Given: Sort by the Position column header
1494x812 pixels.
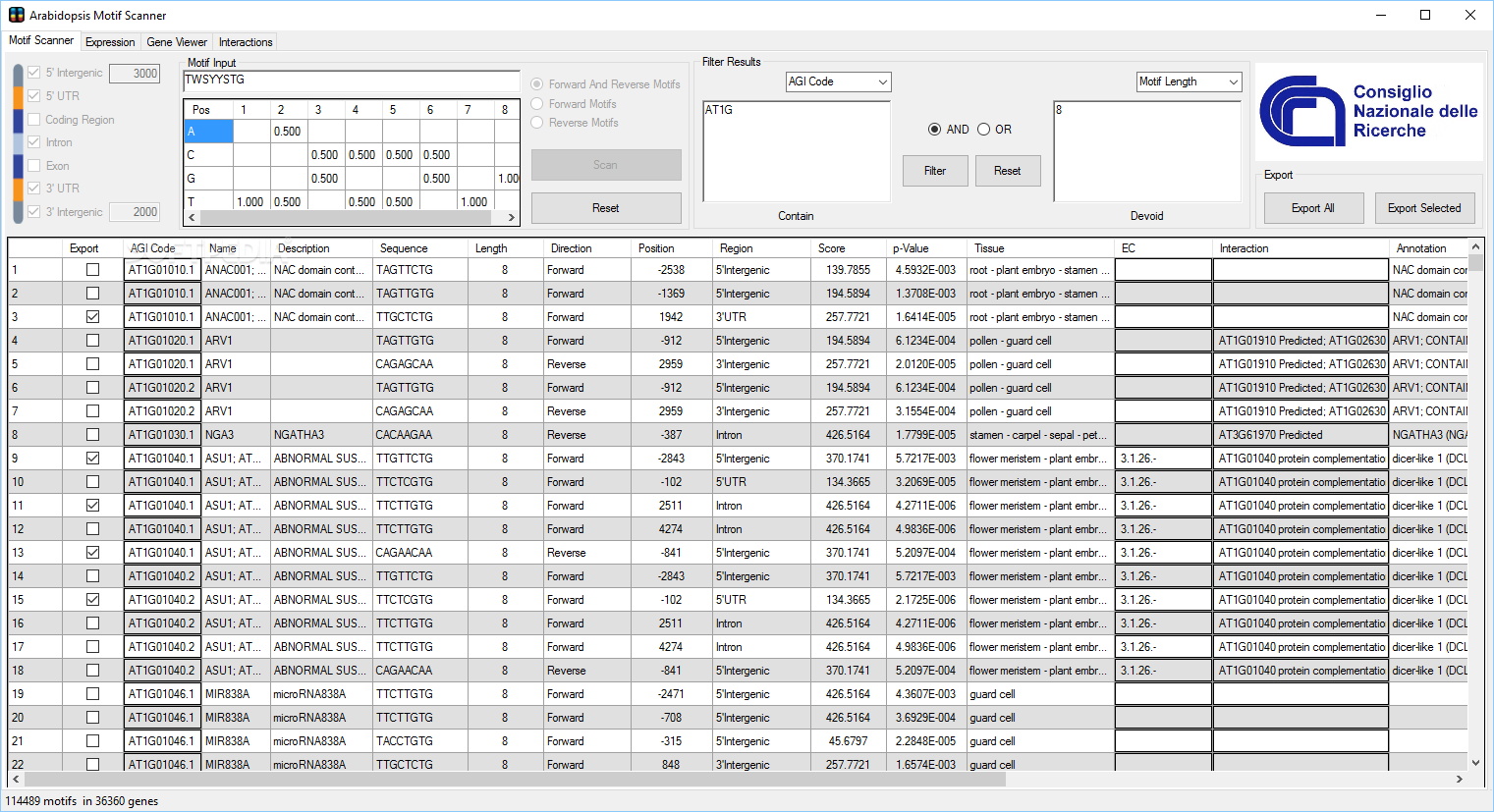Looking at the screenshot, I should 672,248.
